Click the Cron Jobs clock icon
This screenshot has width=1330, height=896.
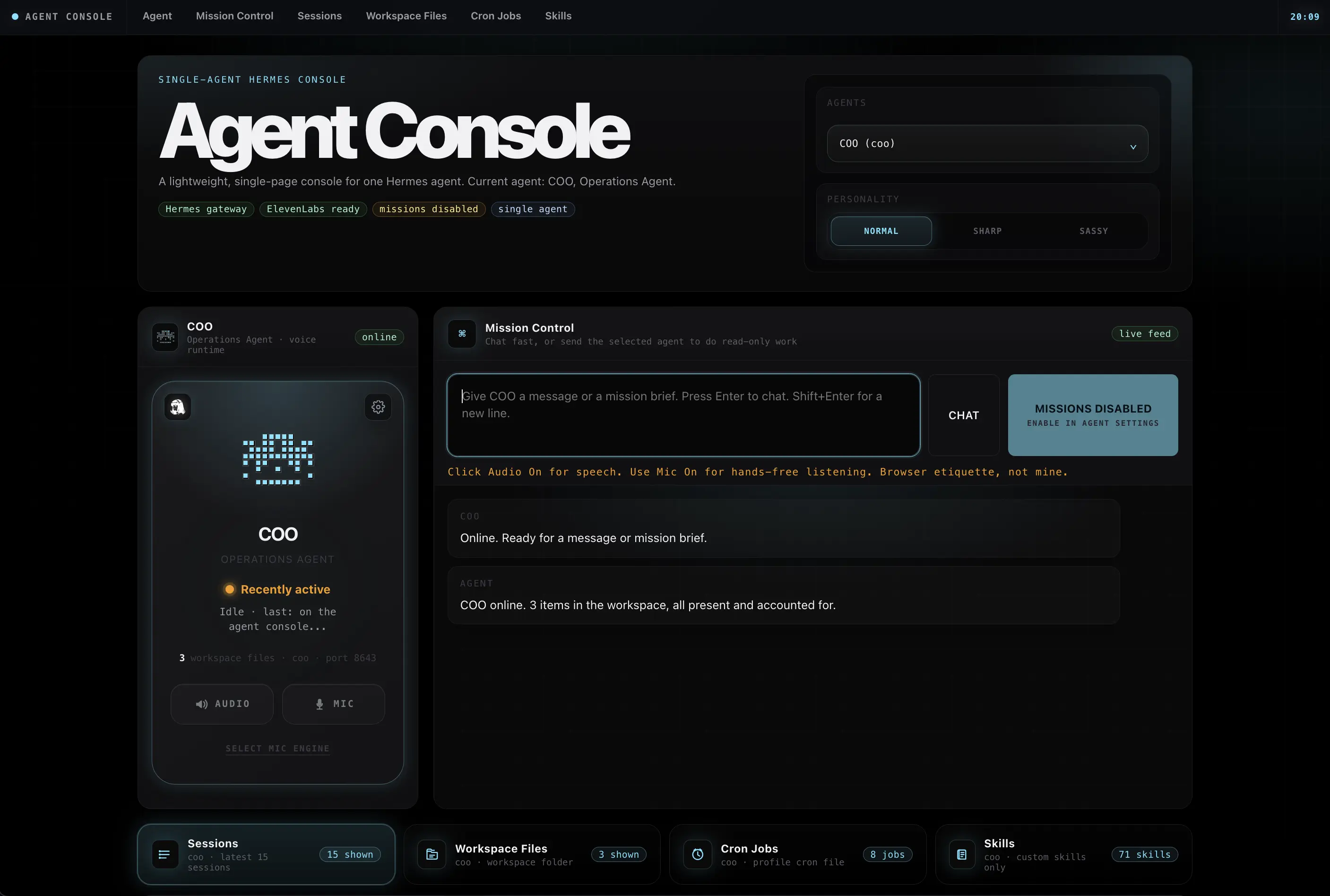click(698, 854)
